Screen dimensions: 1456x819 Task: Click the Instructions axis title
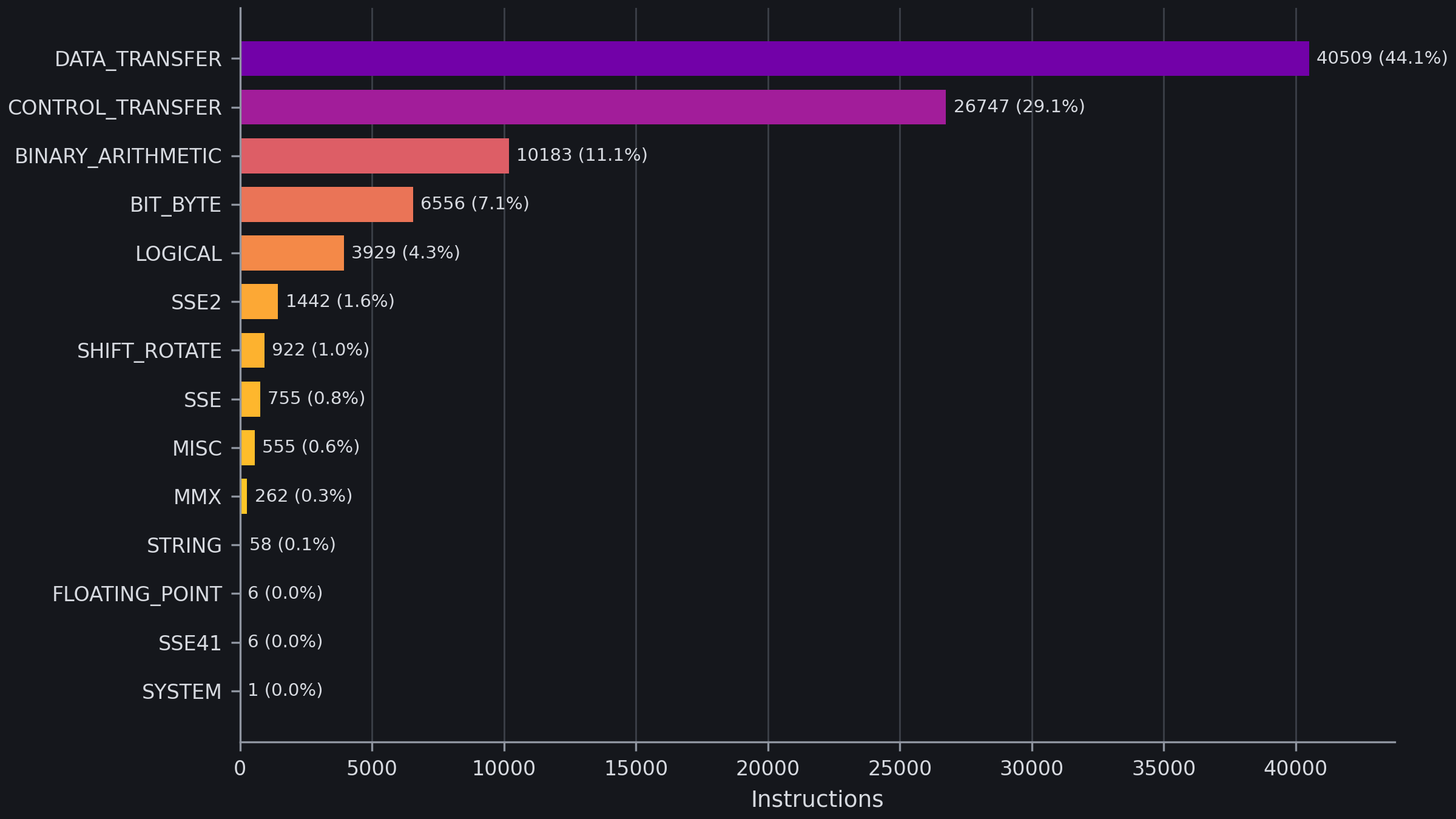pos(817,800)
